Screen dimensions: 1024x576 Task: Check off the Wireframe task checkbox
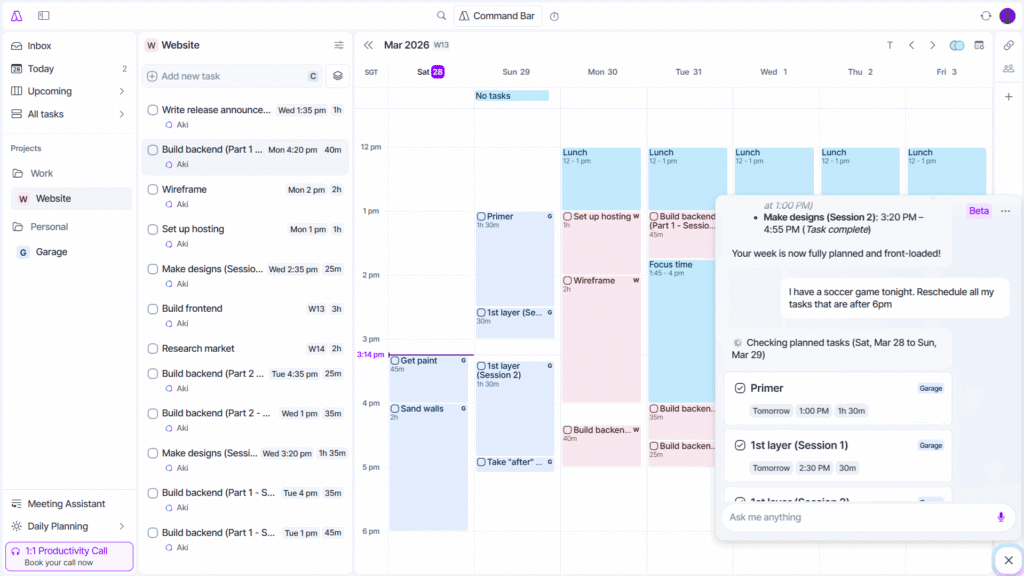click(152, 189)
